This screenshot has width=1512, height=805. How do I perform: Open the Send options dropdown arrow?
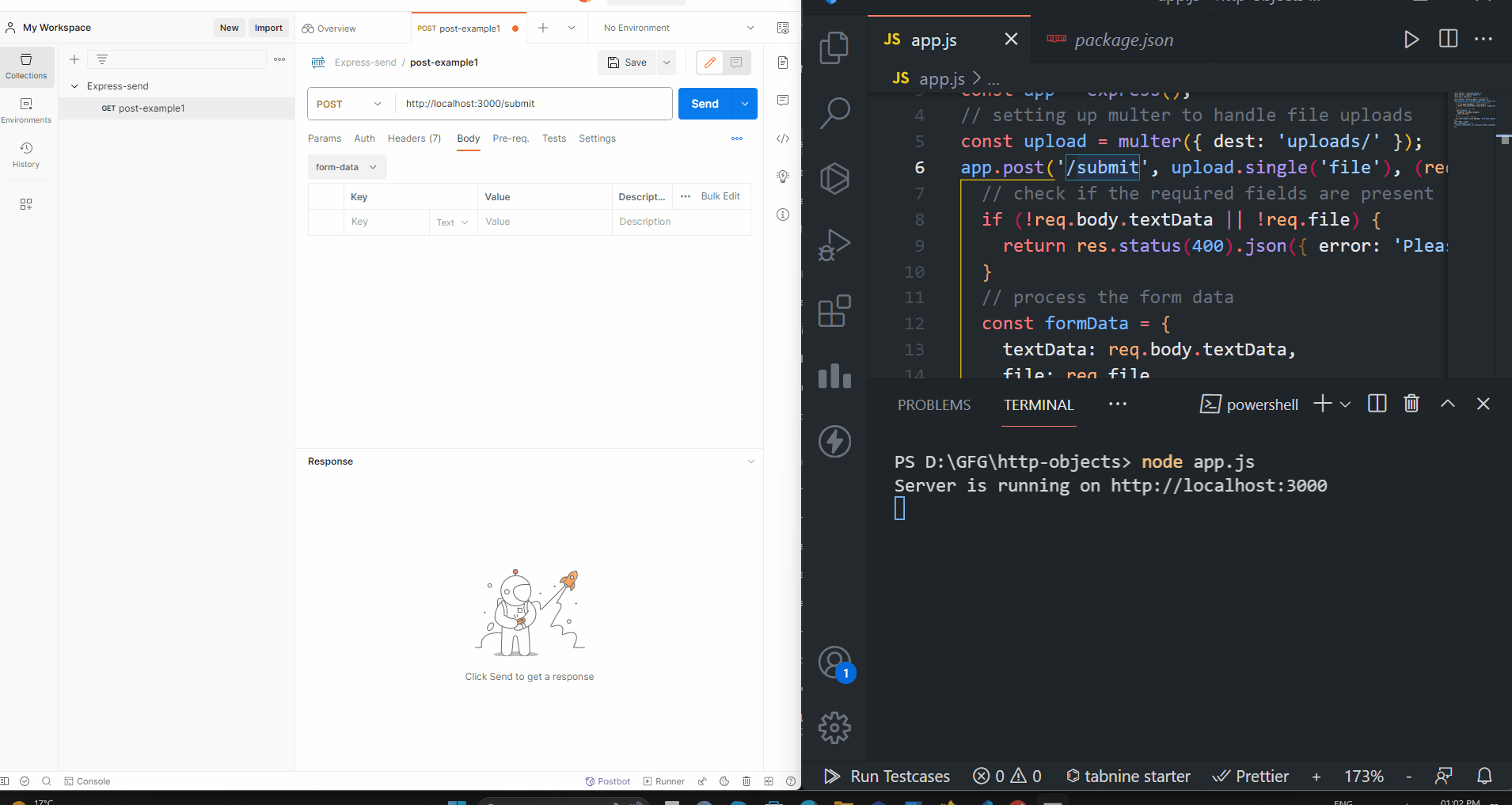745,104
